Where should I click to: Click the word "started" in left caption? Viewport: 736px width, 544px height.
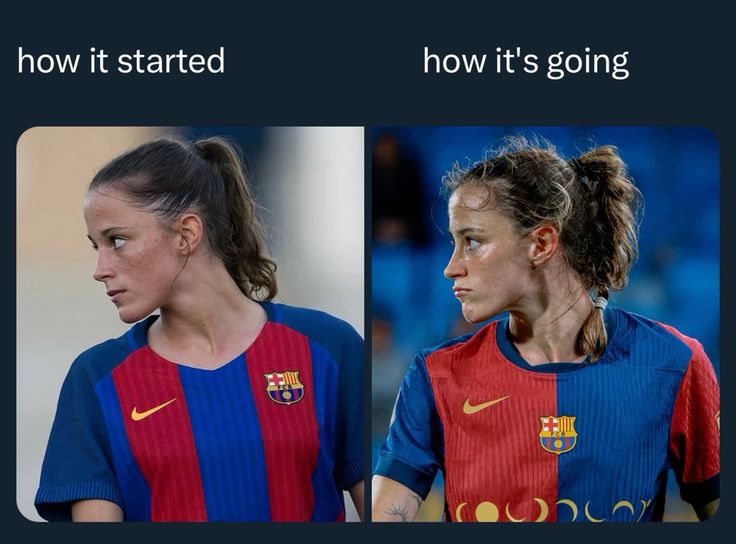(171, 61)
